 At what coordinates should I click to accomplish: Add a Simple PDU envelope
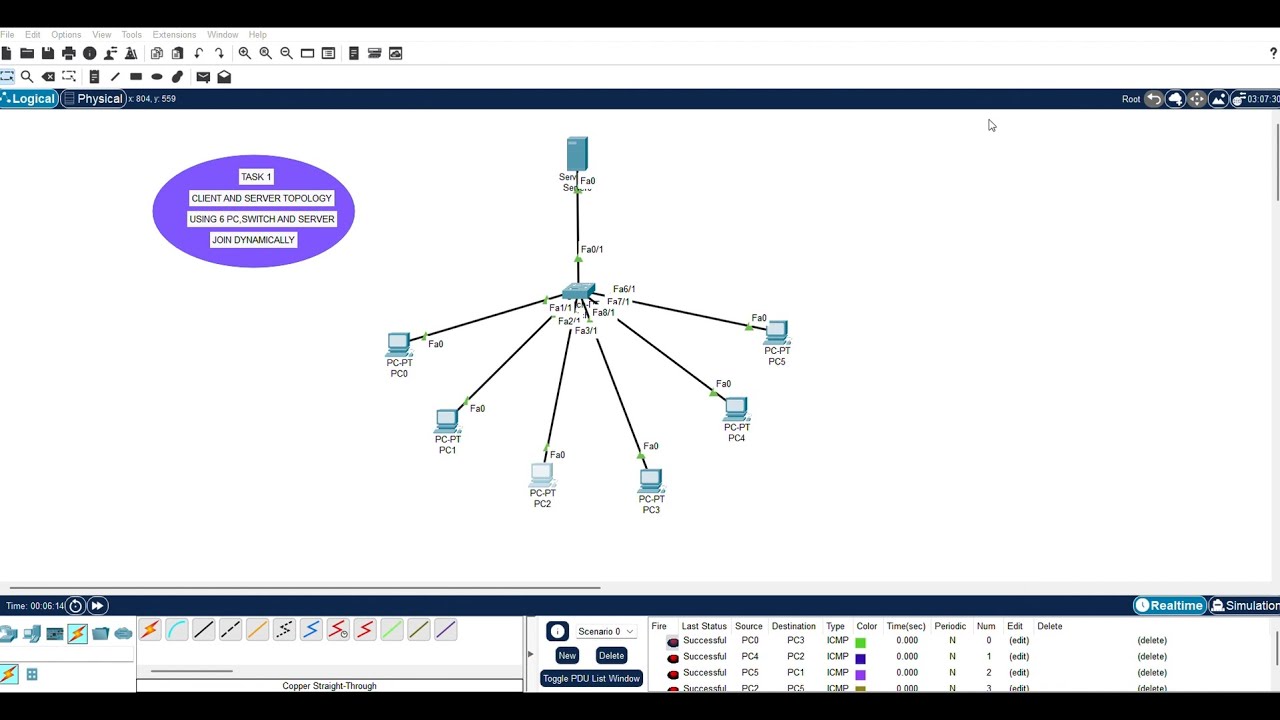(x=203, y=77)
